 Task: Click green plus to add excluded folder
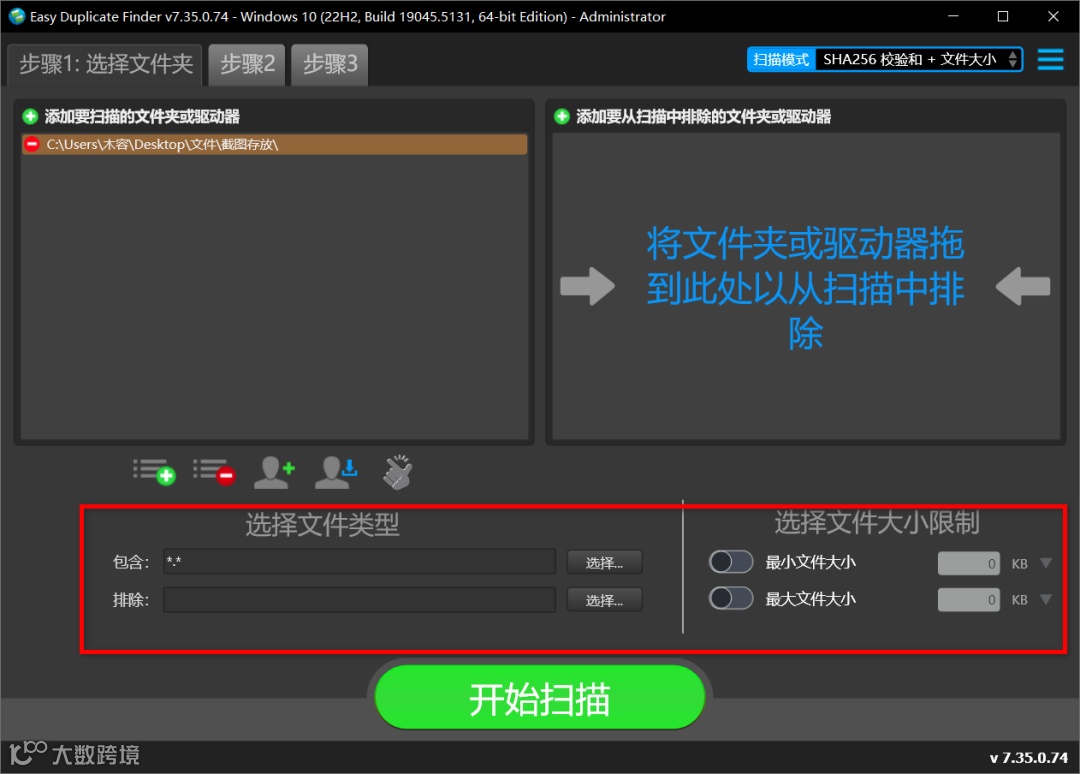coord(562,116)
